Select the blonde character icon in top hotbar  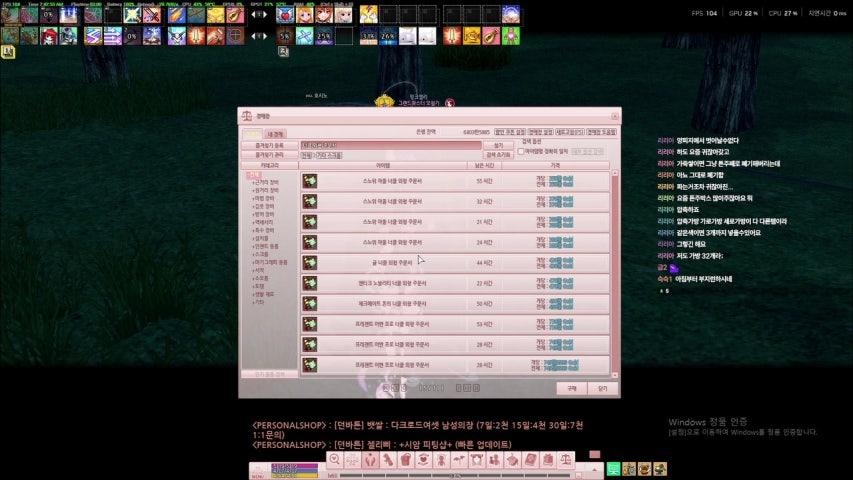coord(304,15)
